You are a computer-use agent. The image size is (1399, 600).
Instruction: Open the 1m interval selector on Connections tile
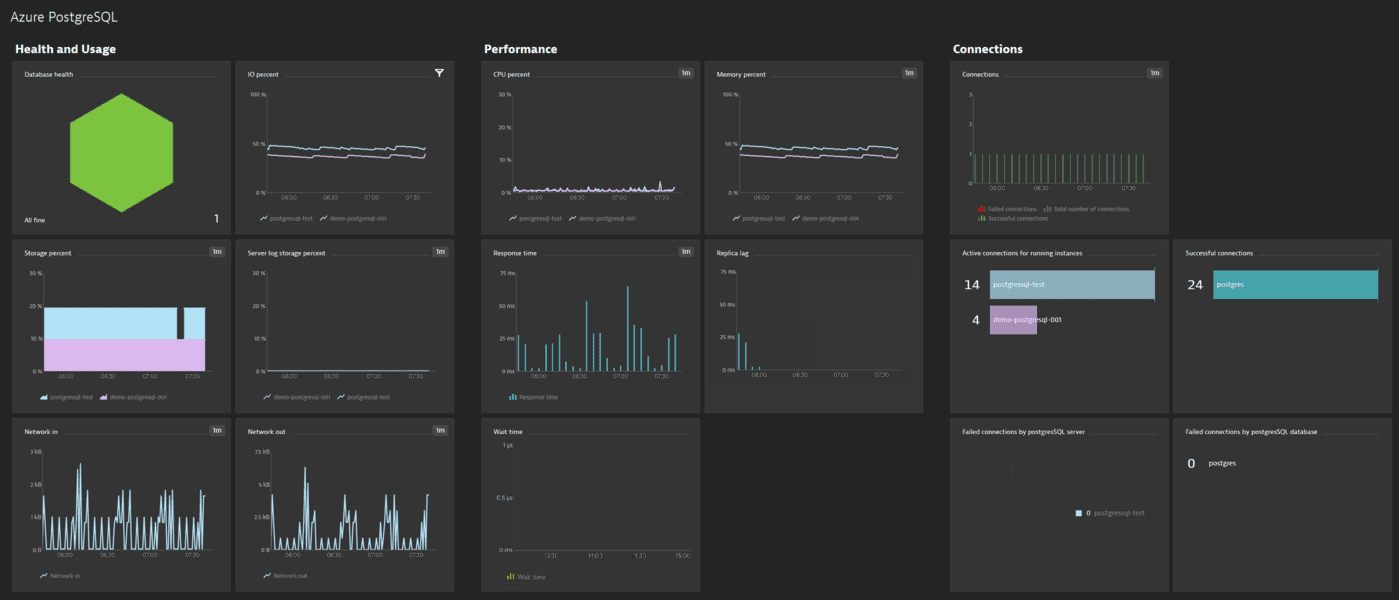coord(1154,72)
